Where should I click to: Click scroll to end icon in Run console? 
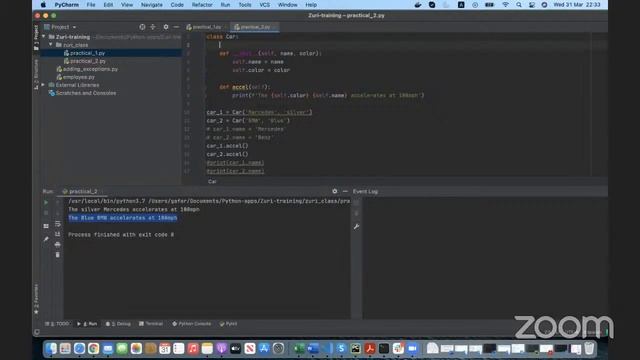[x=58, y=234]
